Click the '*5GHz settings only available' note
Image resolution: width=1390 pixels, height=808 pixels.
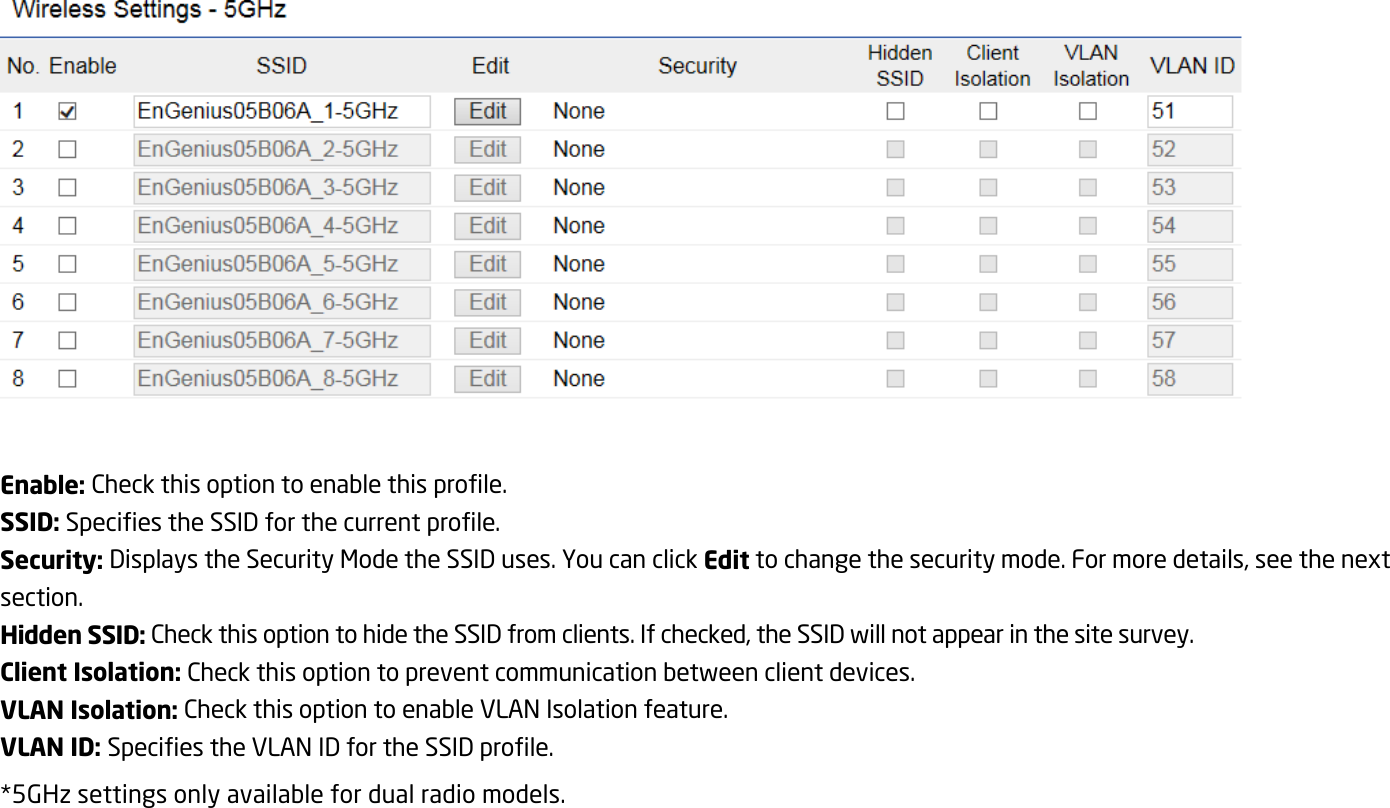[282, 796]
